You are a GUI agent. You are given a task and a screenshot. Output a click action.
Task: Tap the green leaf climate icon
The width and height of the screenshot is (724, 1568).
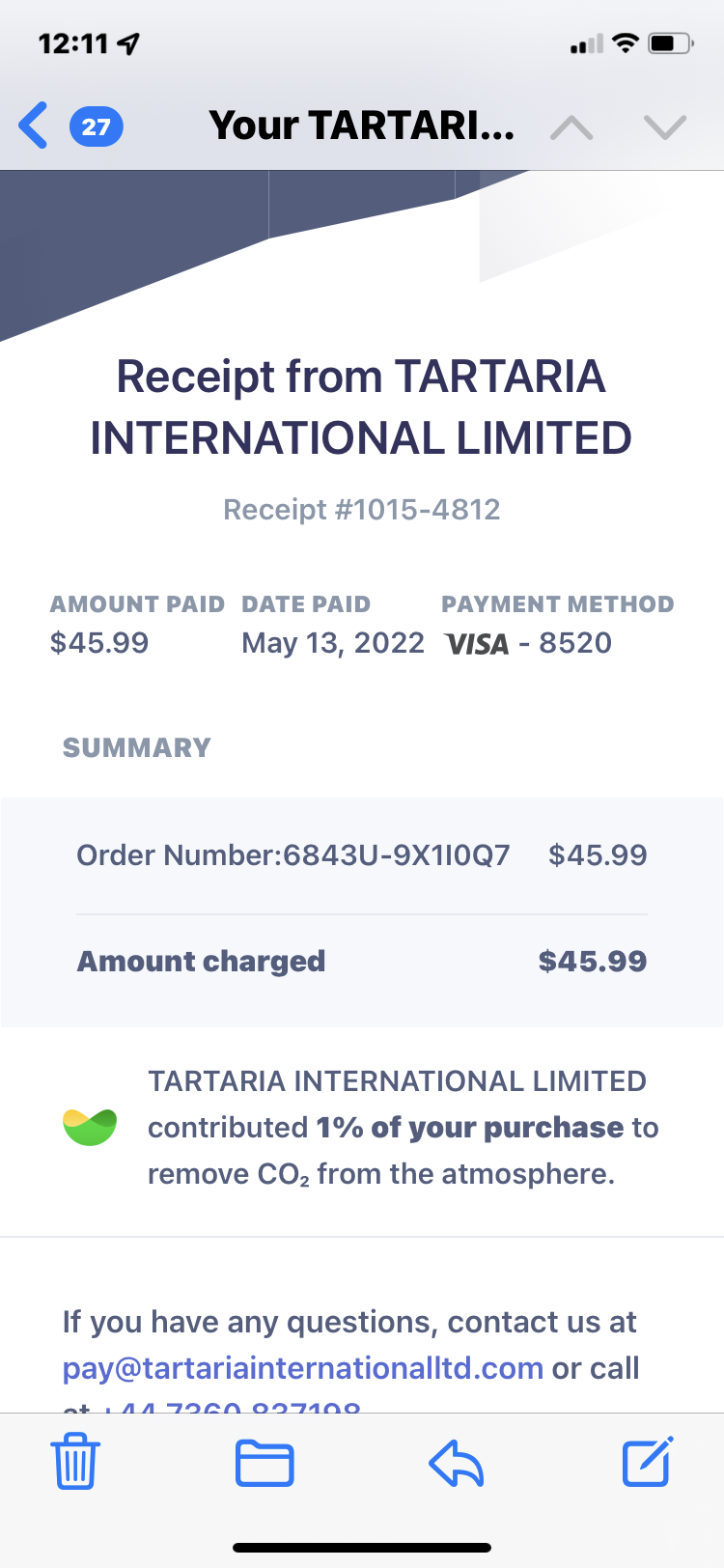pyautogui.click(x=90, y=1127)
